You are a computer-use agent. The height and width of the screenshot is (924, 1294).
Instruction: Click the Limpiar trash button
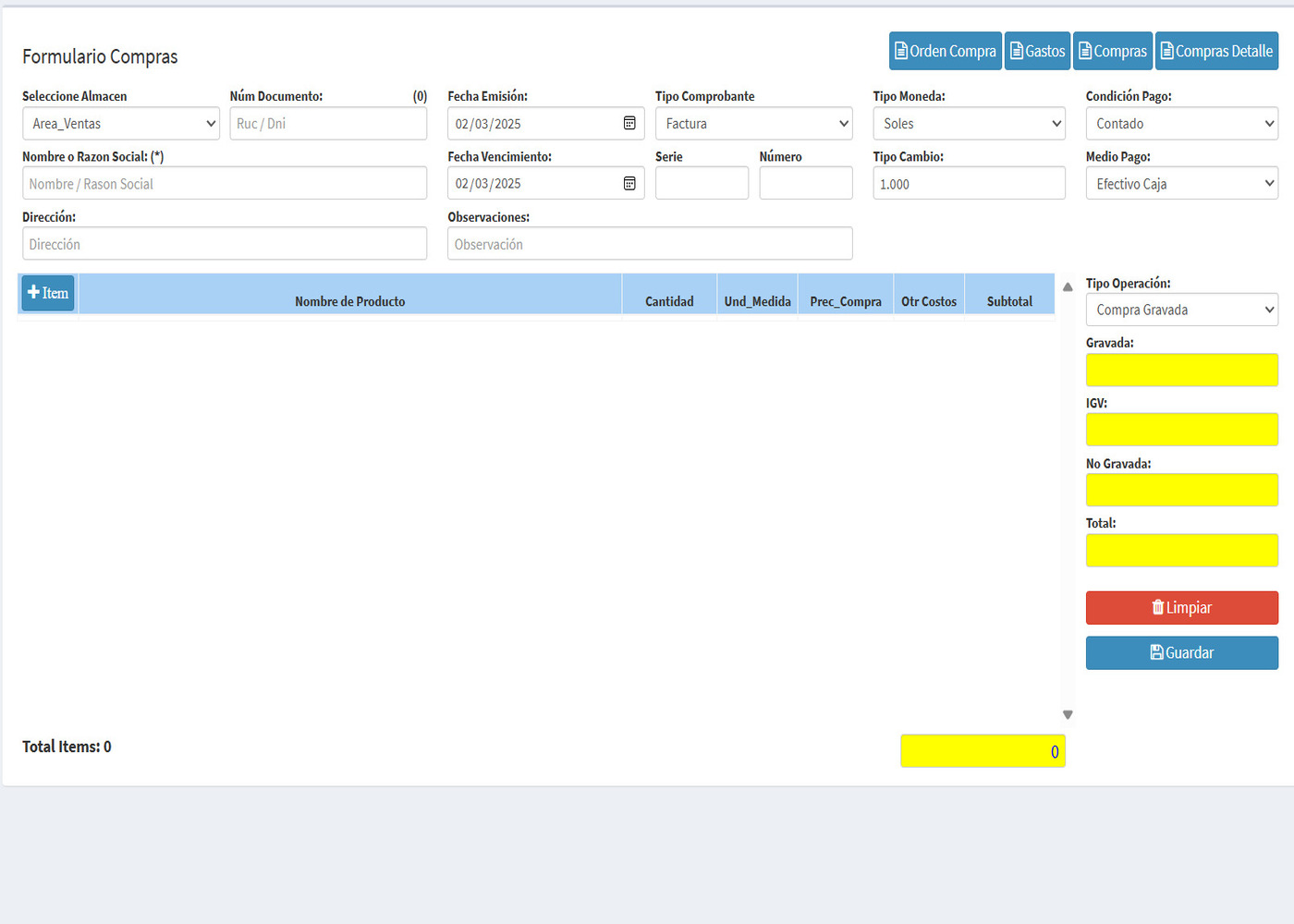1181,608
